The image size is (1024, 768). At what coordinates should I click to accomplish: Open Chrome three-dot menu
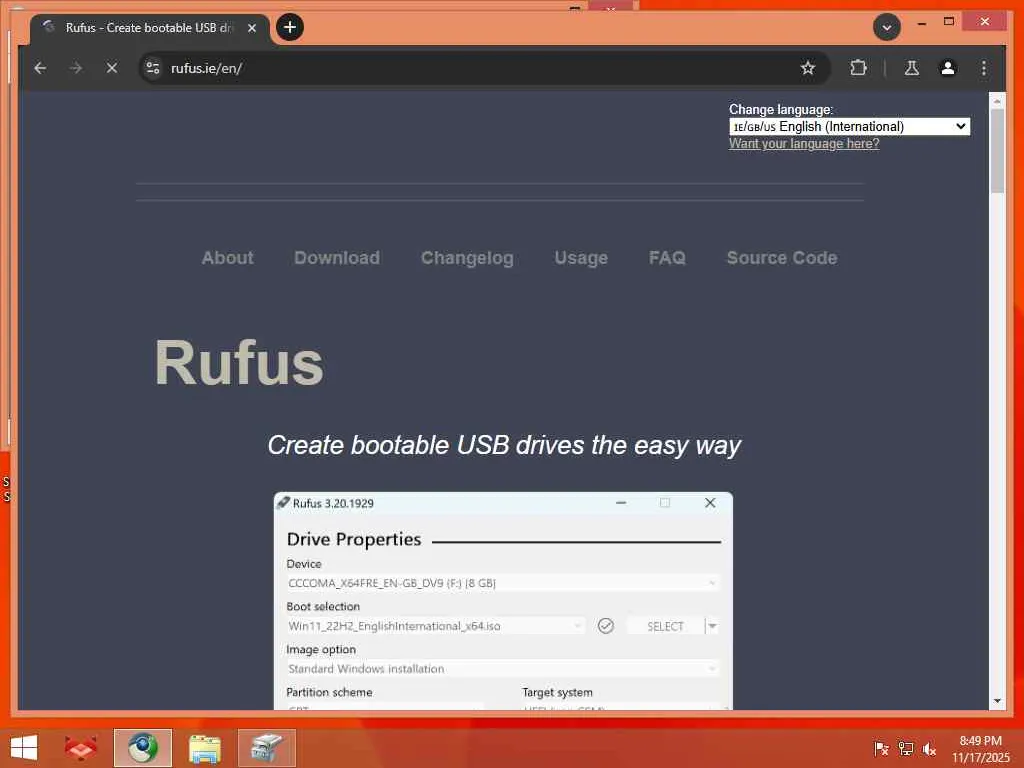(984, 68)
